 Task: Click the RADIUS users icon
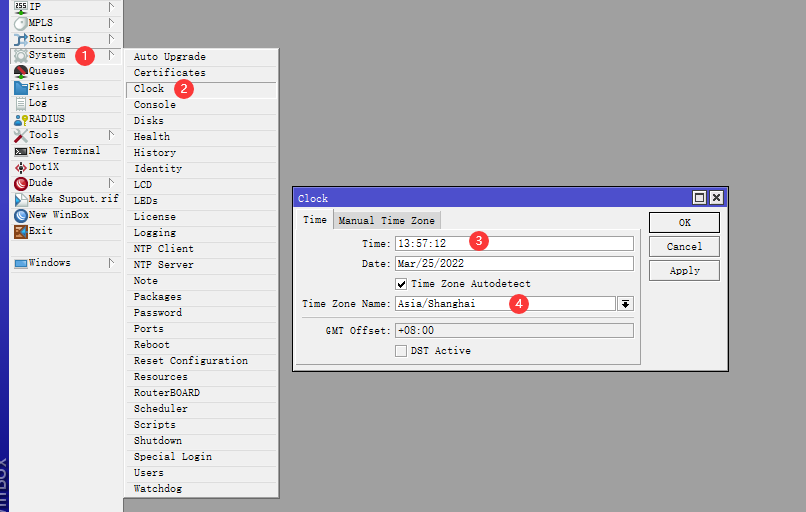pyautogui.click(x=21, y=119)
